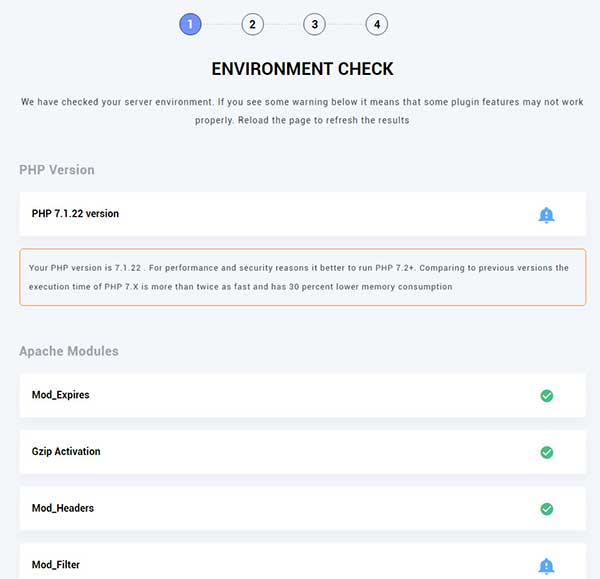Click the dotted connector between steps 1 and 2
The width and height of the screenshot is (600, 579).
pos(221,24)
